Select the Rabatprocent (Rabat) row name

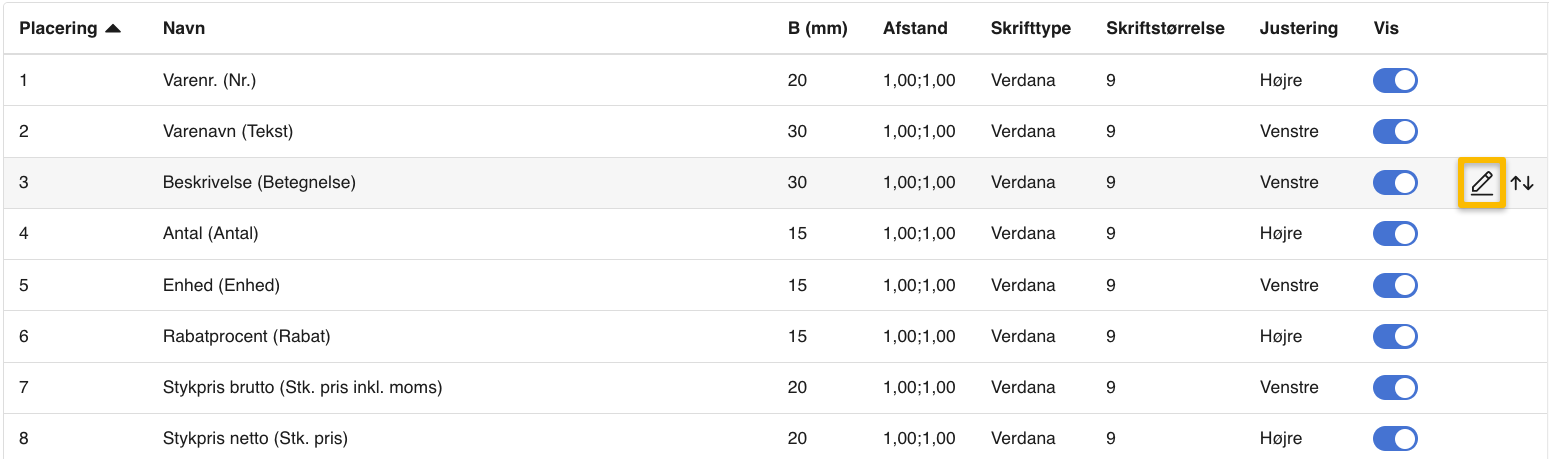click(x=246, y=336)
